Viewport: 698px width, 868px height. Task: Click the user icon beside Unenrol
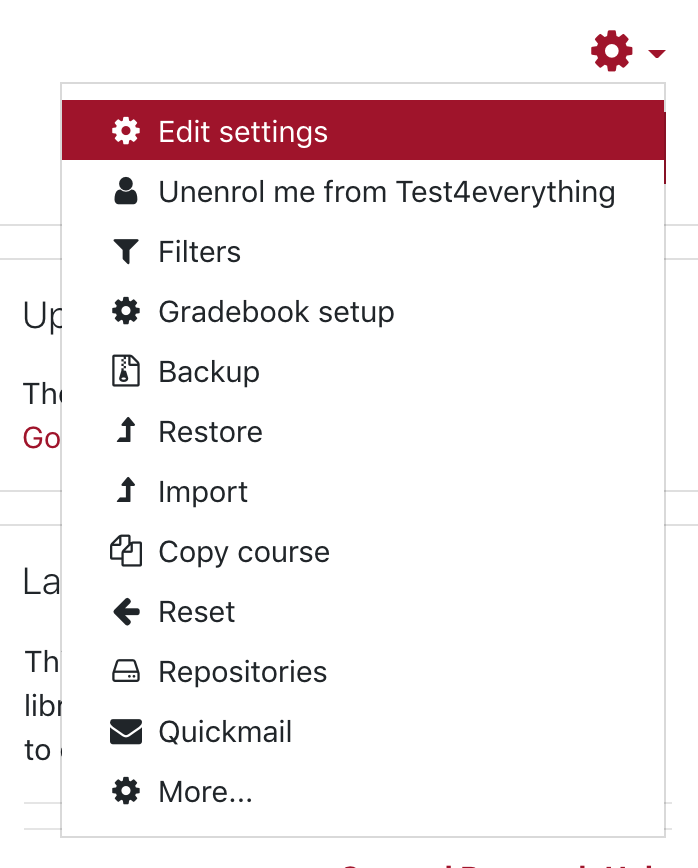(126, 191)
